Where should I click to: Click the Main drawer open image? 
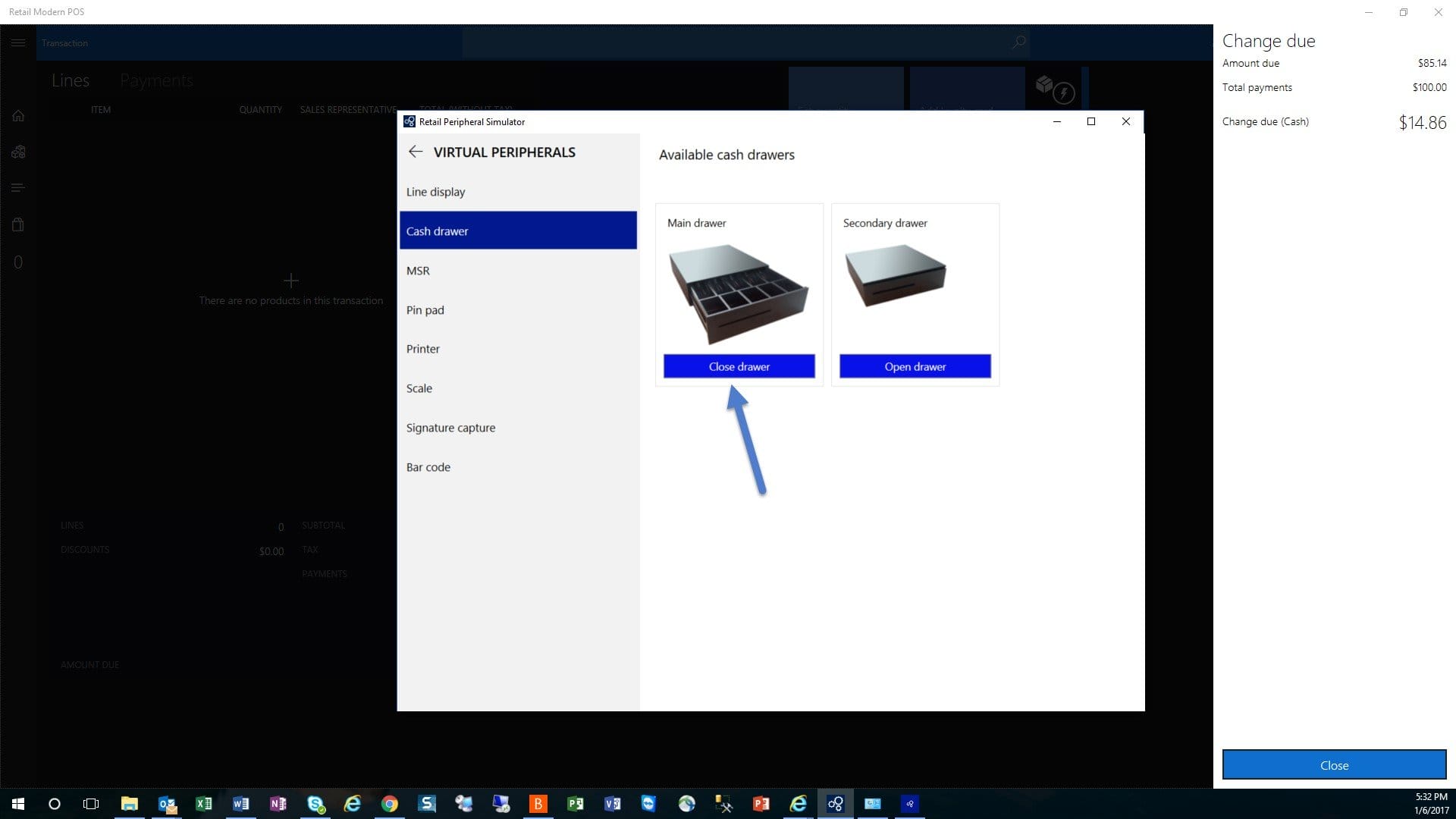point(739,293)
